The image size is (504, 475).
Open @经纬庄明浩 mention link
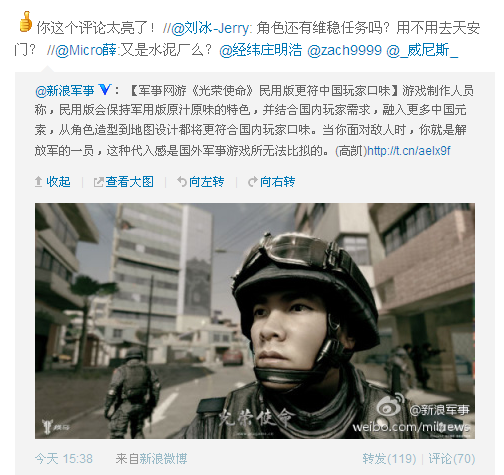pyautogui.click(x=261, y=50)
